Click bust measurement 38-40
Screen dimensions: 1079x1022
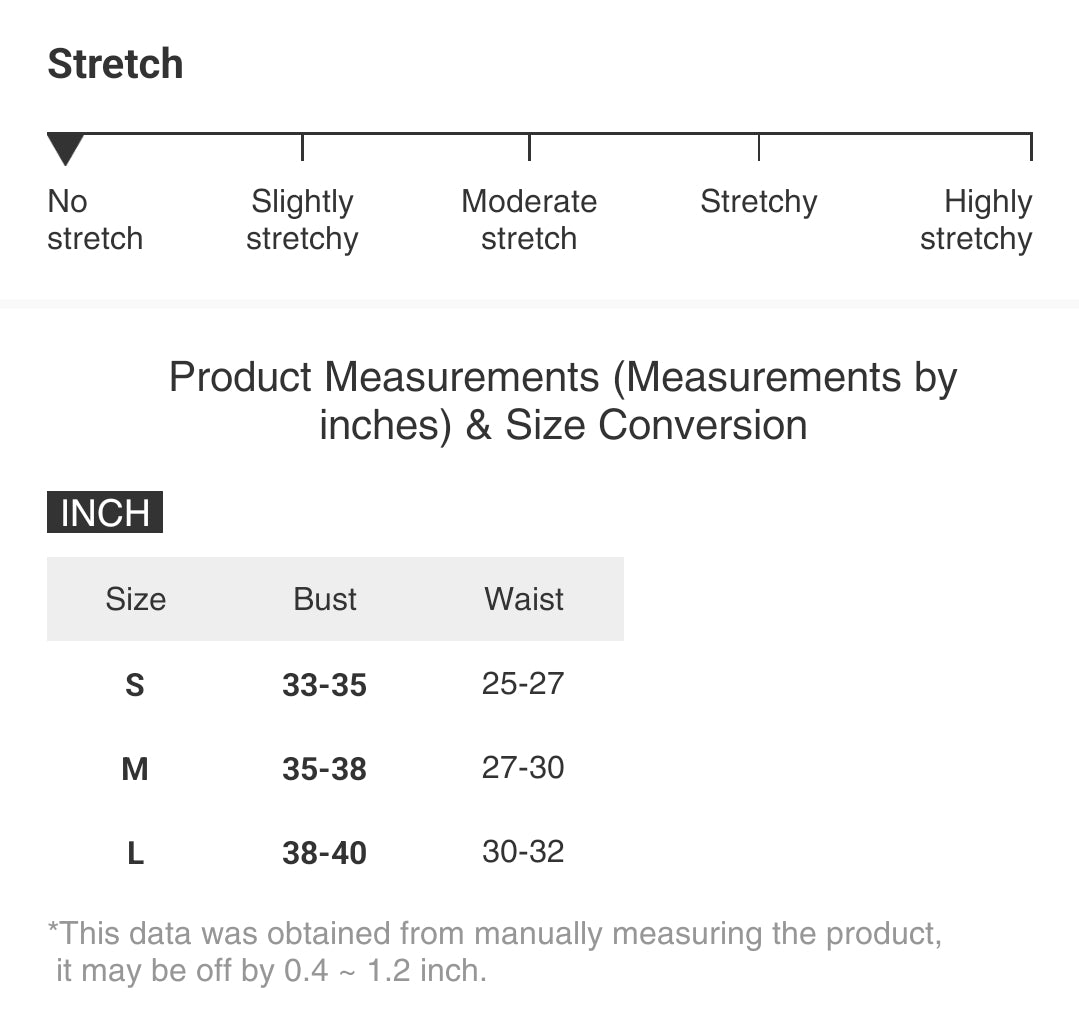pos(324,853)
